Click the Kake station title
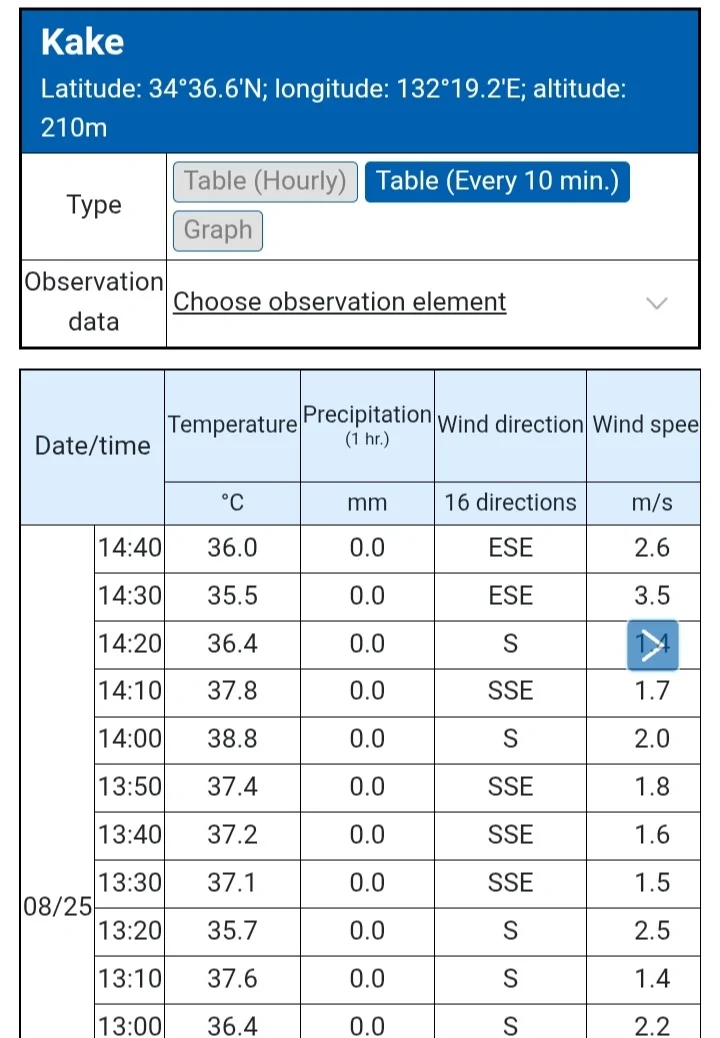Viewport: 720px width, 1038px height. [x=83, y=42]
